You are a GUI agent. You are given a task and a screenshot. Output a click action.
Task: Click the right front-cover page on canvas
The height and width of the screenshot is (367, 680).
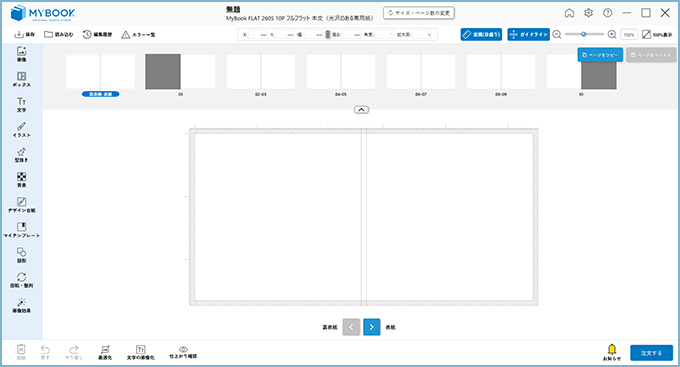(450, 216)
